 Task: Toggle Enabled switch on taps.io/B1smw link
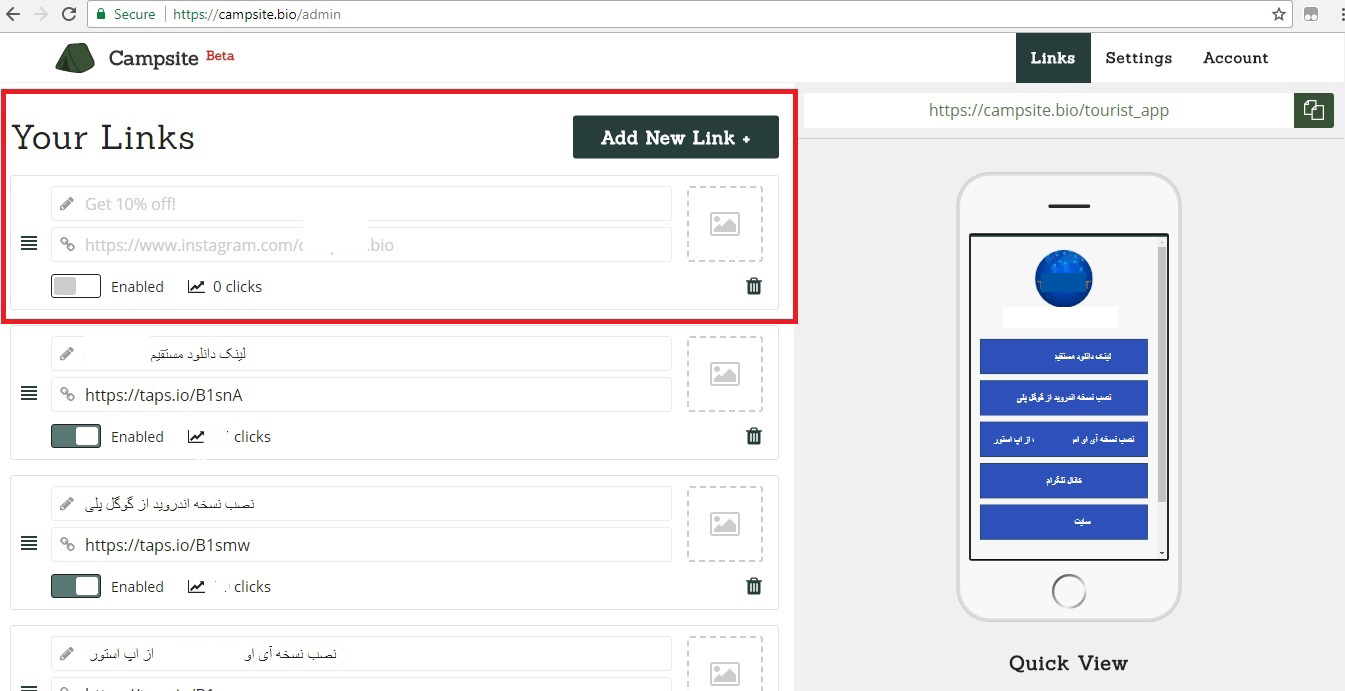[x=76, y=586]
